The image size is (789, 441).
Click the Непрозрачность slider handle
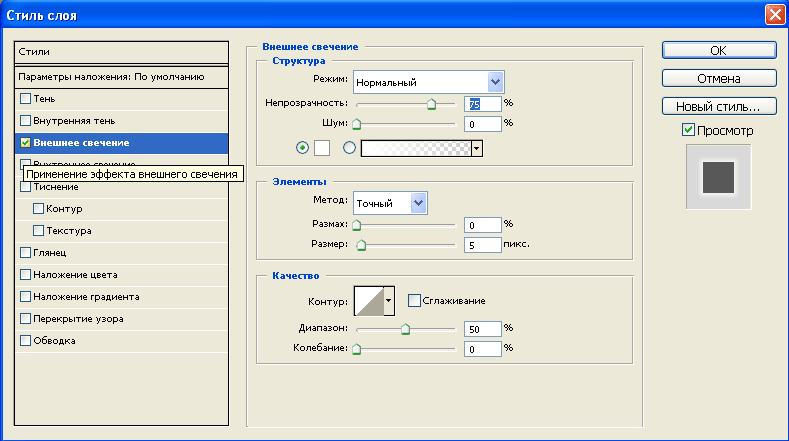pos(432,103)
